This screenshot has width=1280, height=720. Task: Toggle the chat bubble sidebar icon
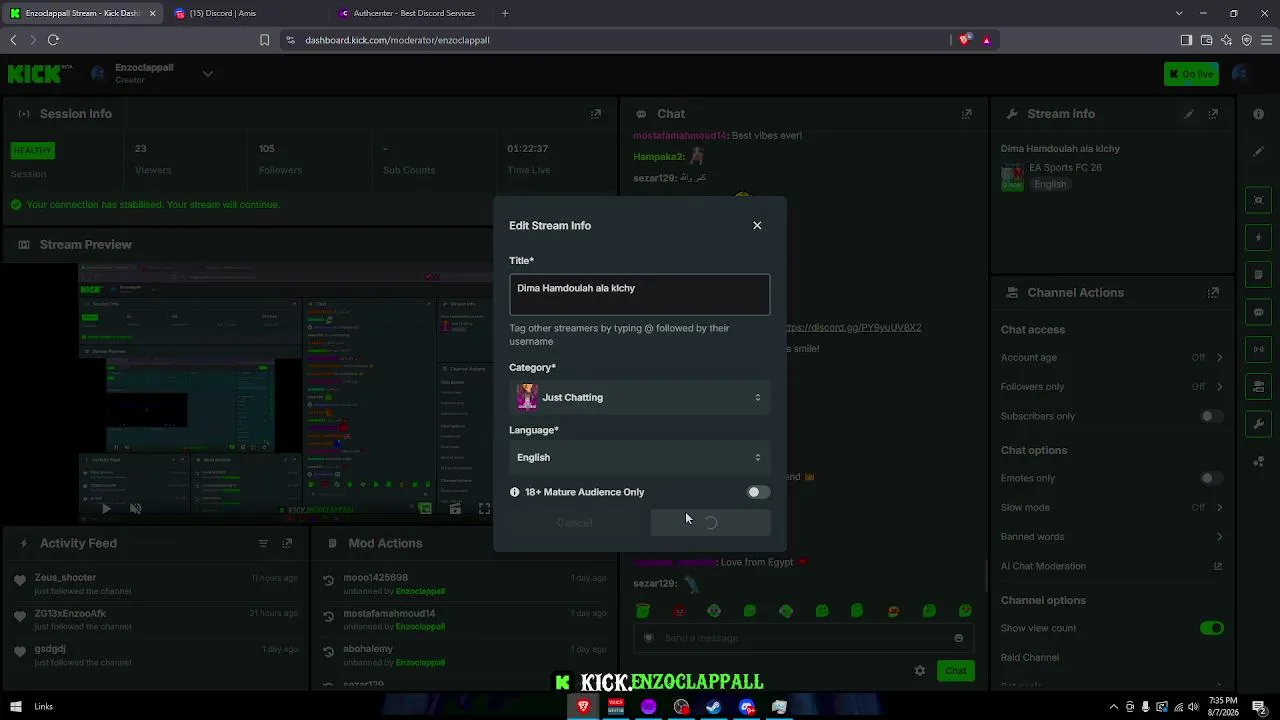[1259, 312]
